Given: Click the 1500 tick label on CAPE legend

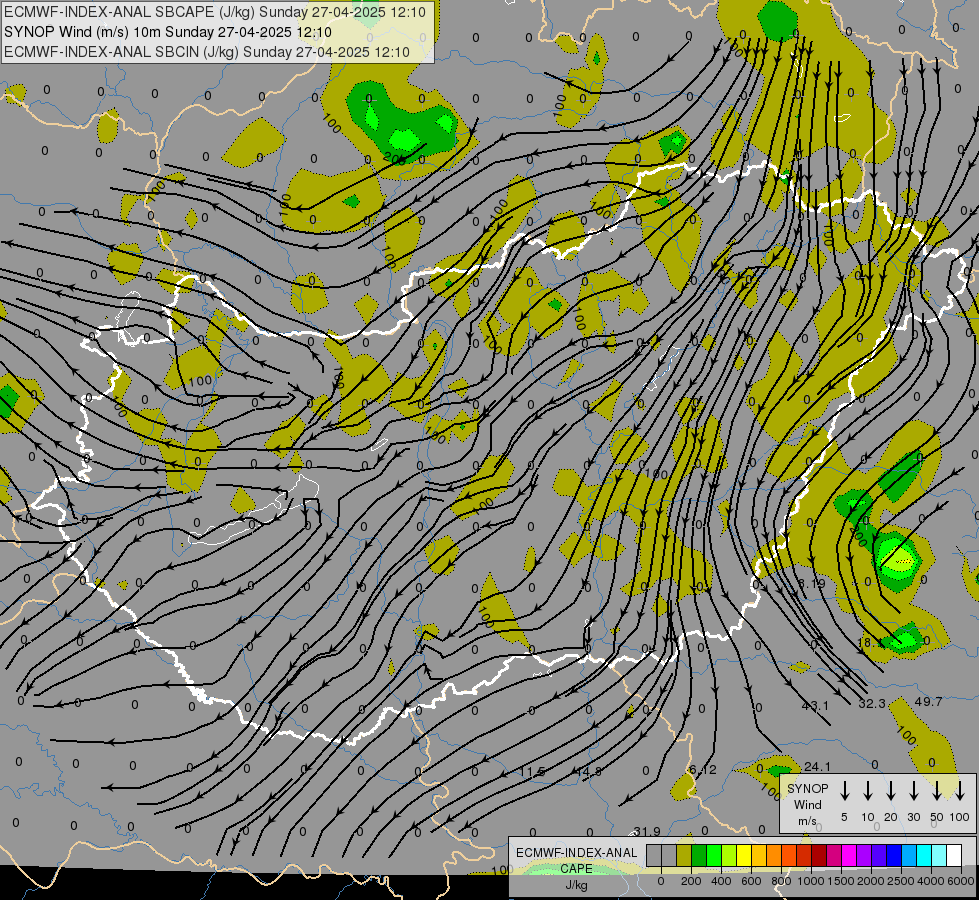Looking at the screenshot, I should point(841,881).
